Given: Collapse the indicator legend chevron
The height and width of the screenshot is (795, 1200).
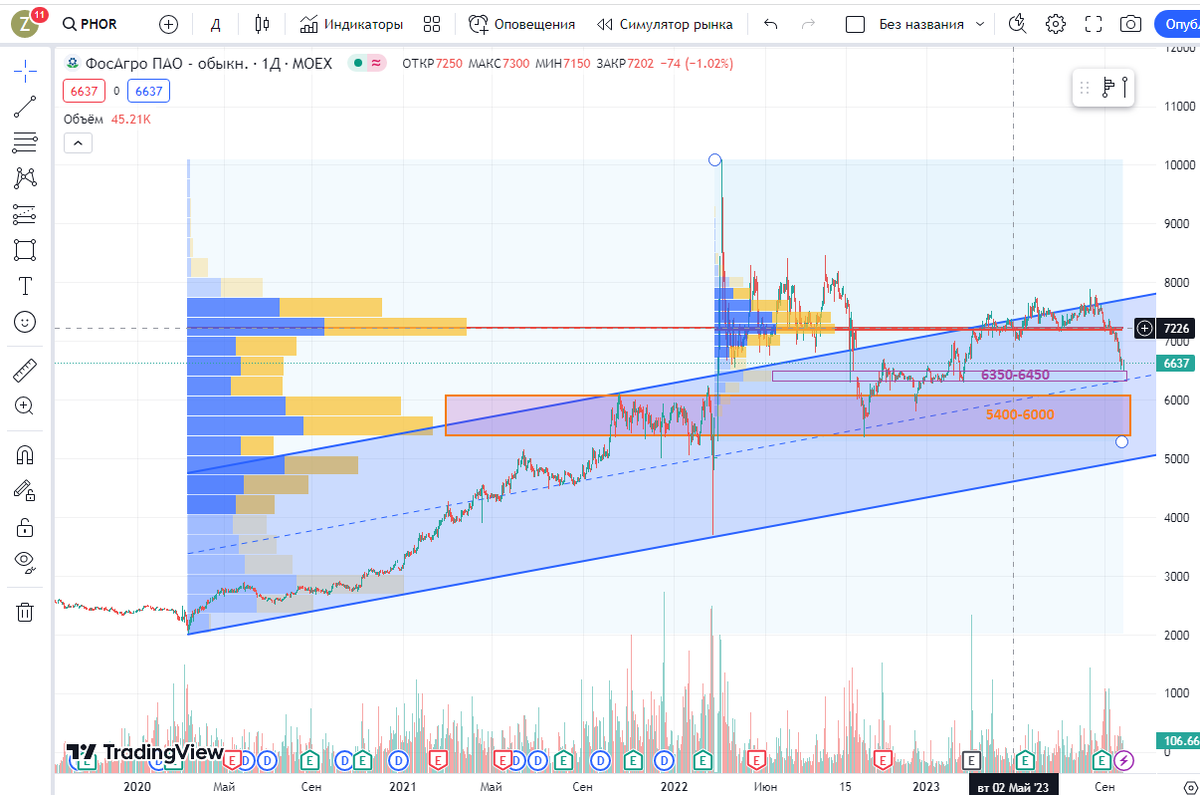Looking at the screenshot, I should (x=78, y=144).
